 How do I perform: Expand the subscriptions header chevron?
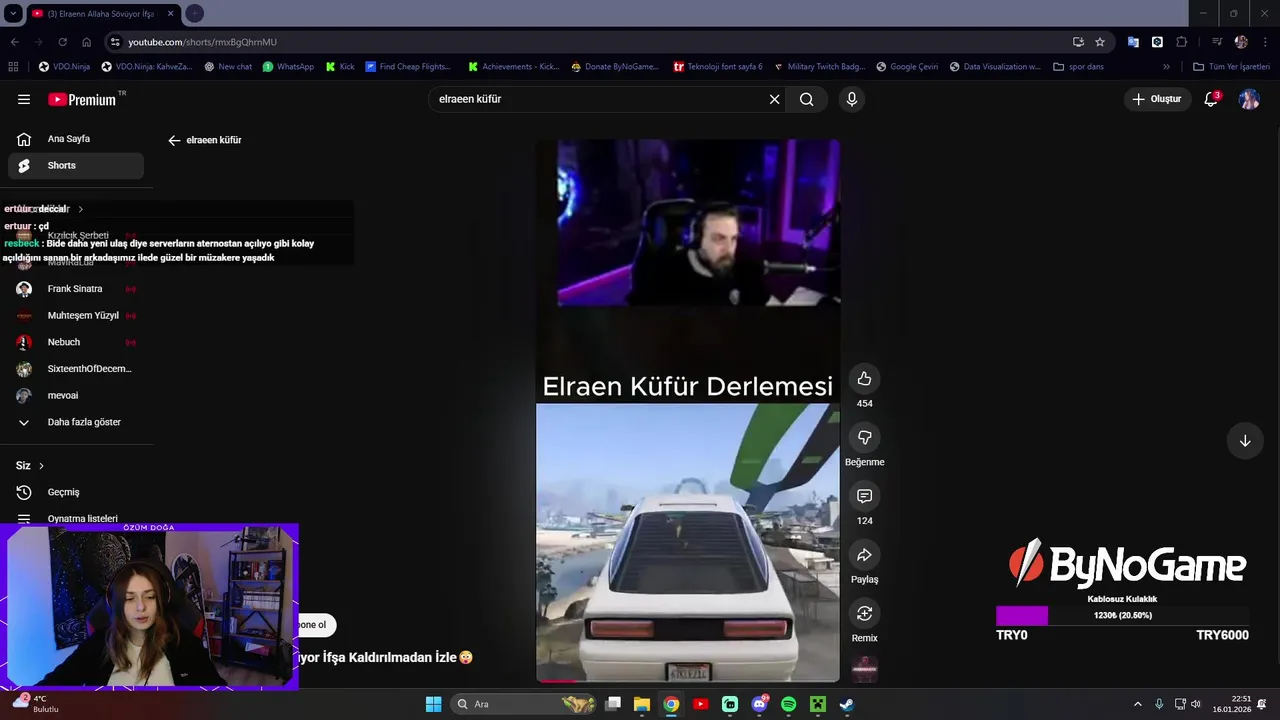[x=80, y=209]
